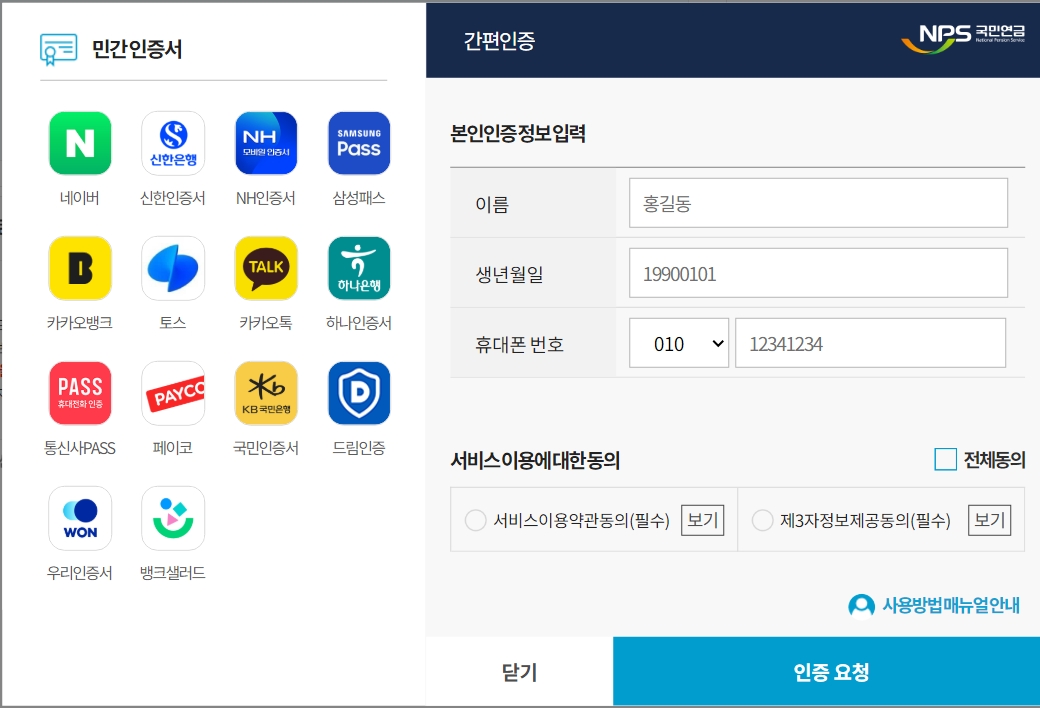The width and height of the screenshot is (1040, 708).
Task: Click the 네이버 label text
Action: point(80,198)
